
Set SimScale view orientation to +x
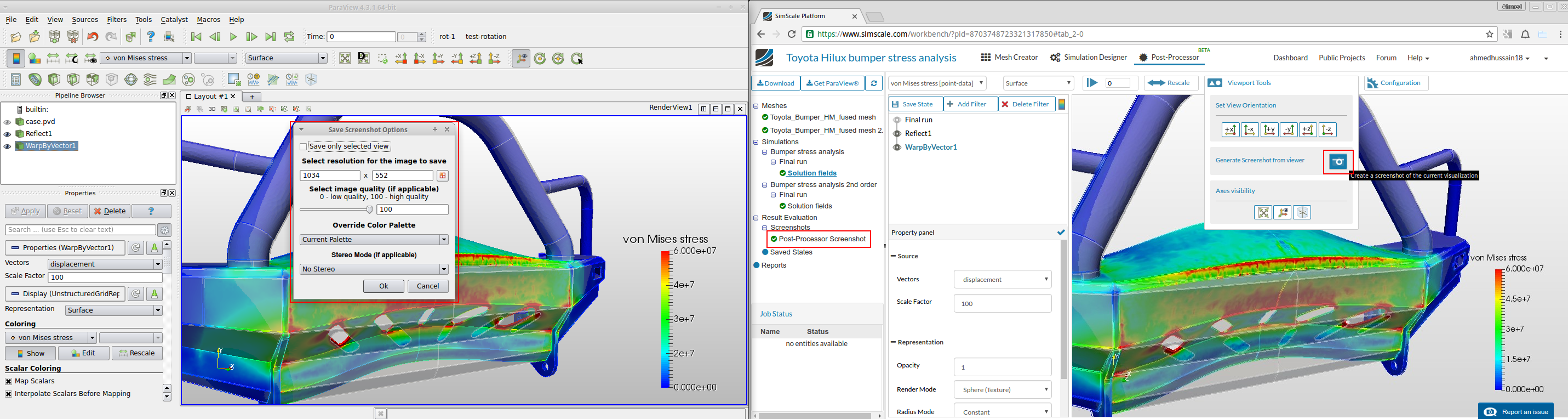(x=1231, y=130)
